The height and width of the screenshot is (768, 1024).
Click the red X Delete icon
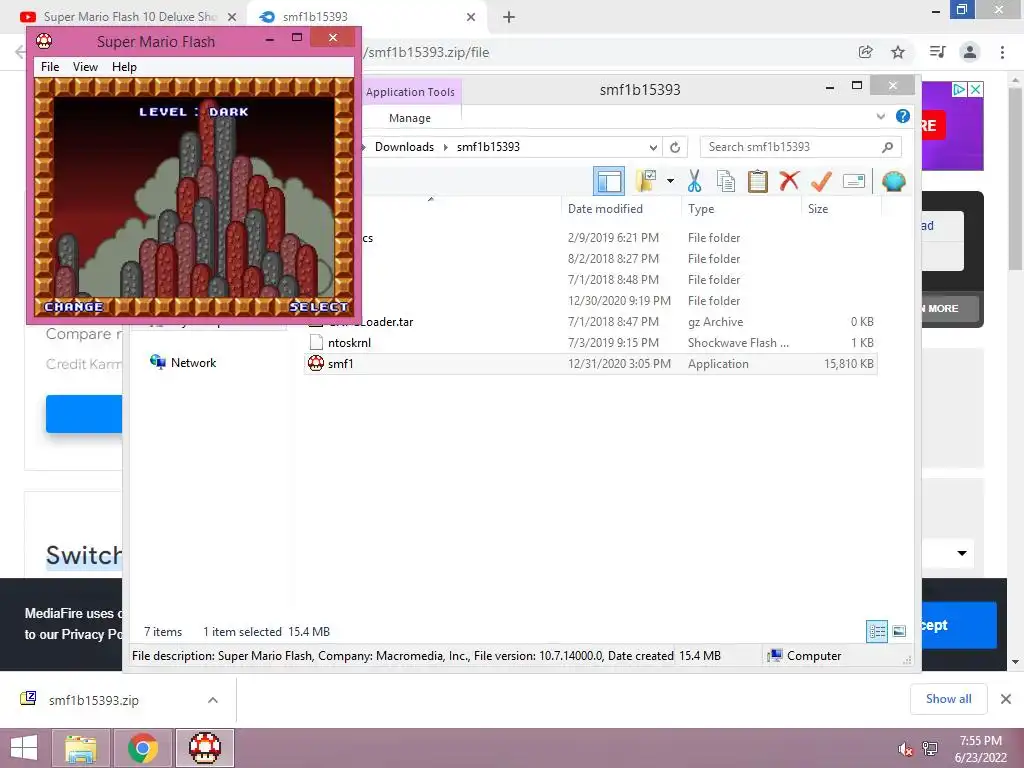click(789, 180)
